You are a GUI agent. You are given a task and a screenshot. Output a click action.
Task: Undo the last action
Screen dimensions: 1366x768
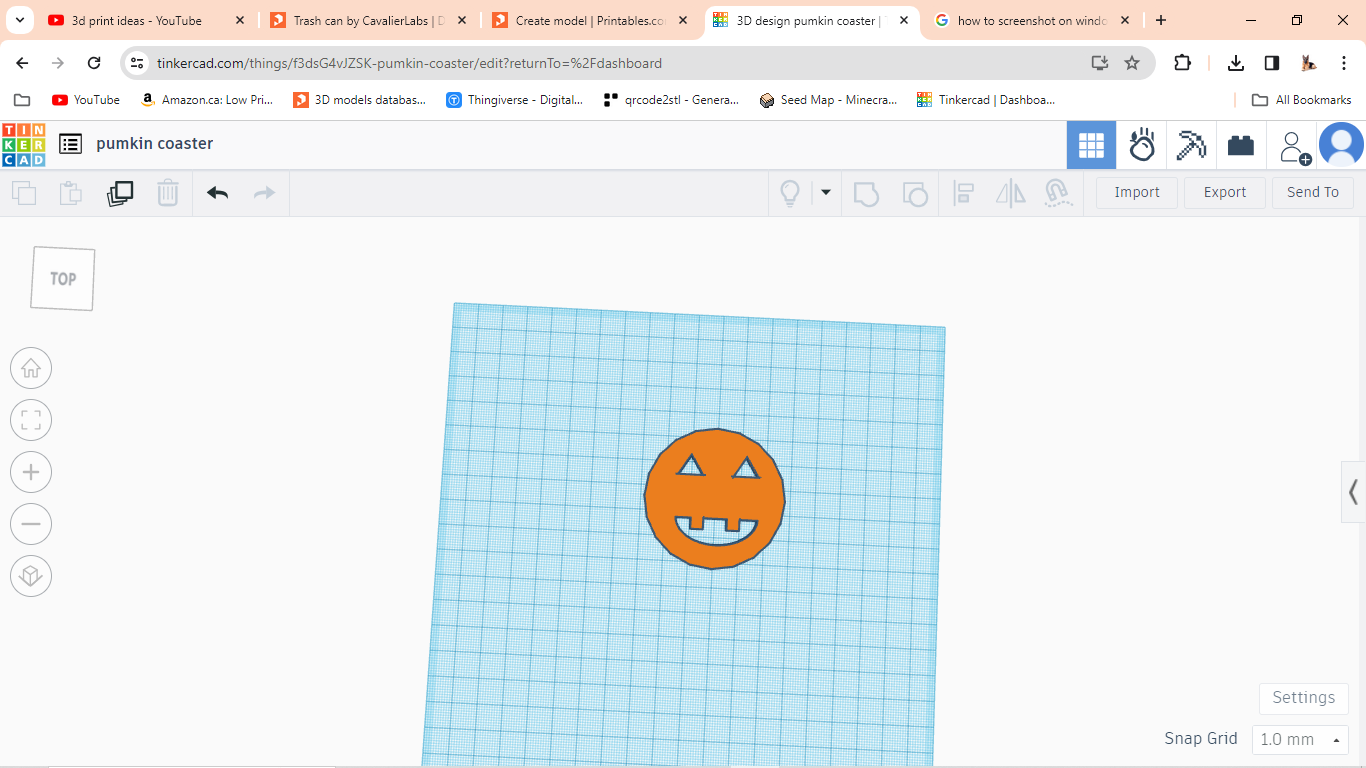[x=218, y=193]
